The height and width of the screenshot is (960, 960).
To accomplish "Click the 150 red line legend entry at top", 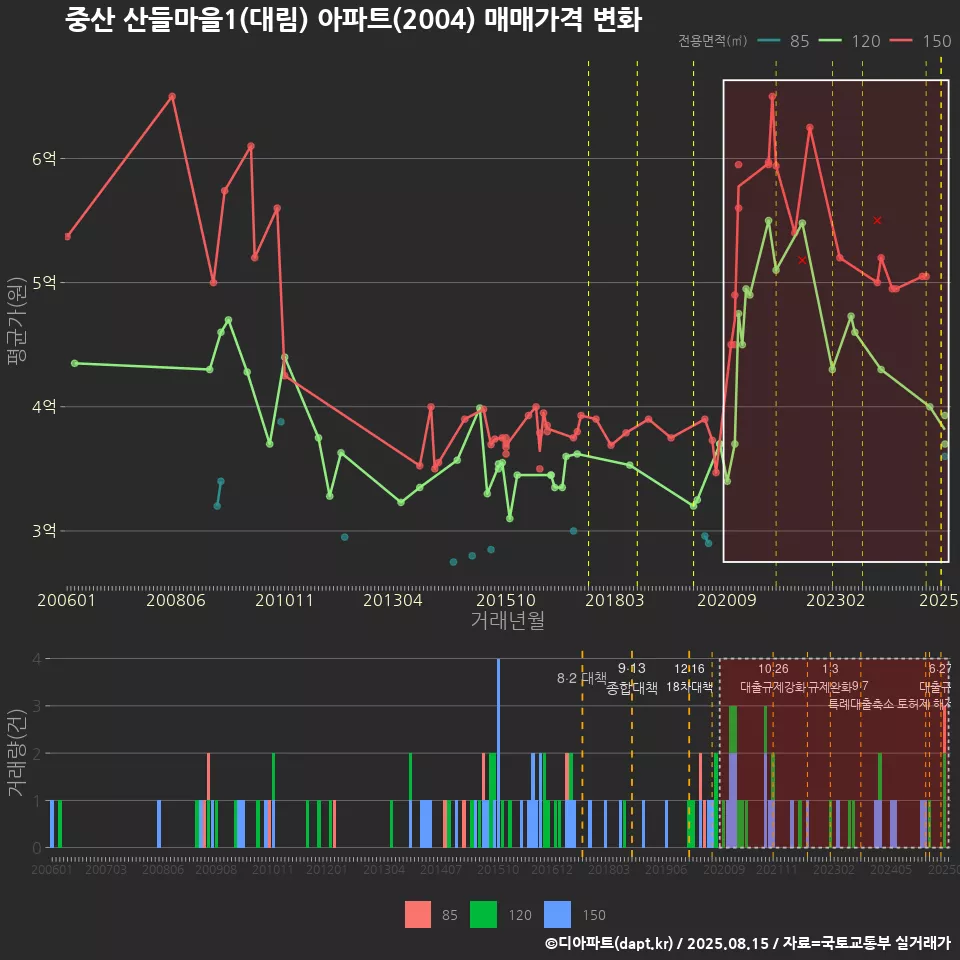I will [920, 41].
